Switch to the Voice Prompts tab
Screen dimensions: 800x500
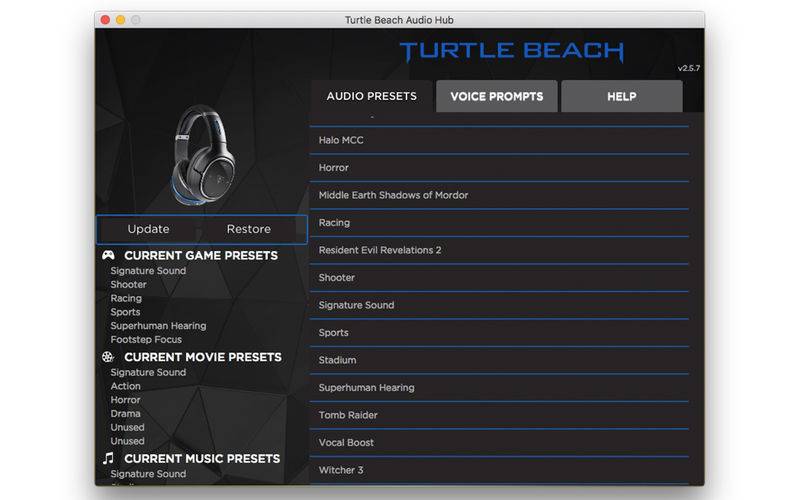click(x=496, y=97)
